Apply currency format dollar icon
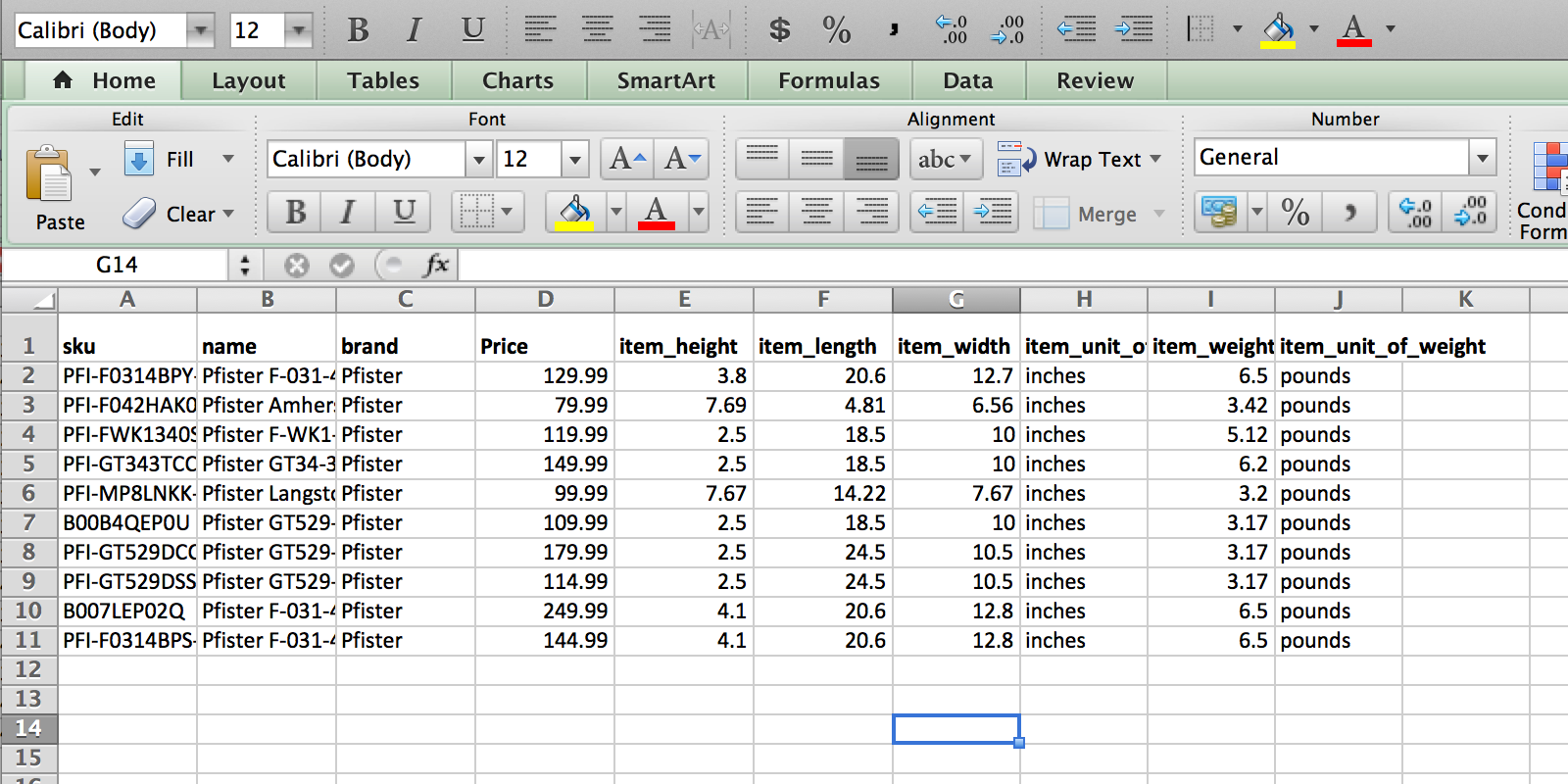Viewport: 1568px width, 784px height. 779,29
